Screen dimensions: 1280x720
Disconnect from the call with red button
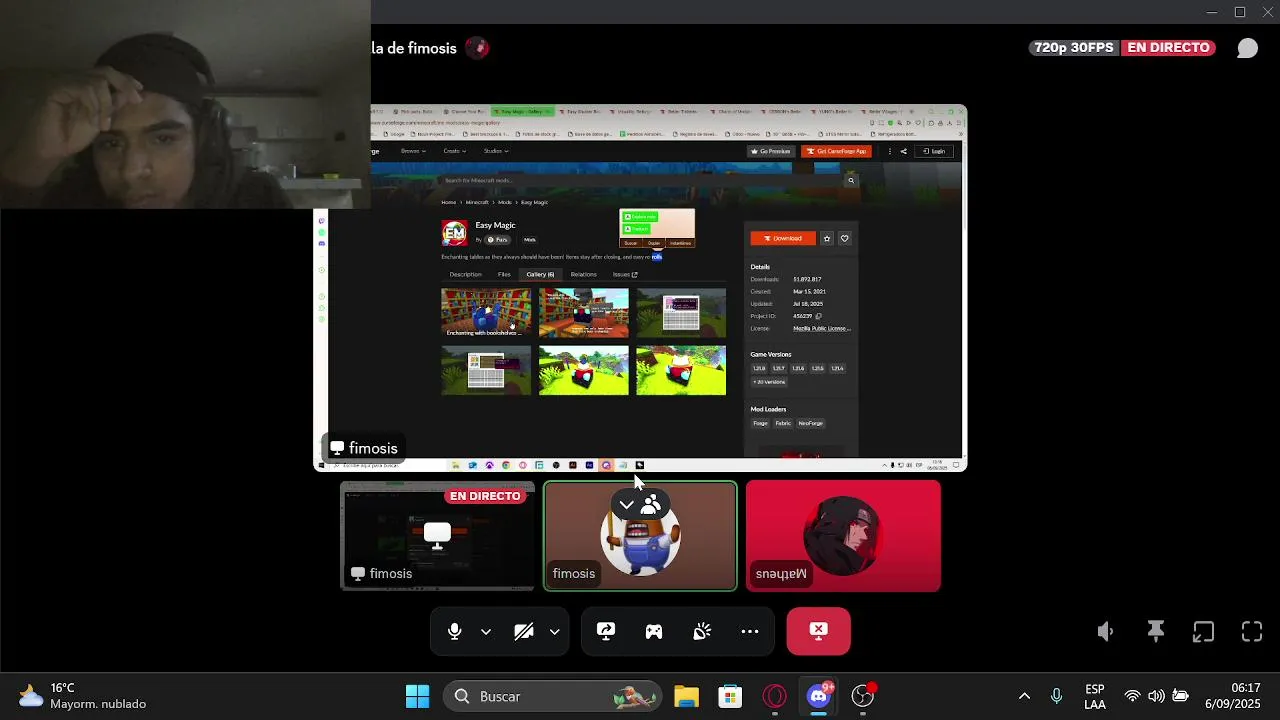point(819,631)
